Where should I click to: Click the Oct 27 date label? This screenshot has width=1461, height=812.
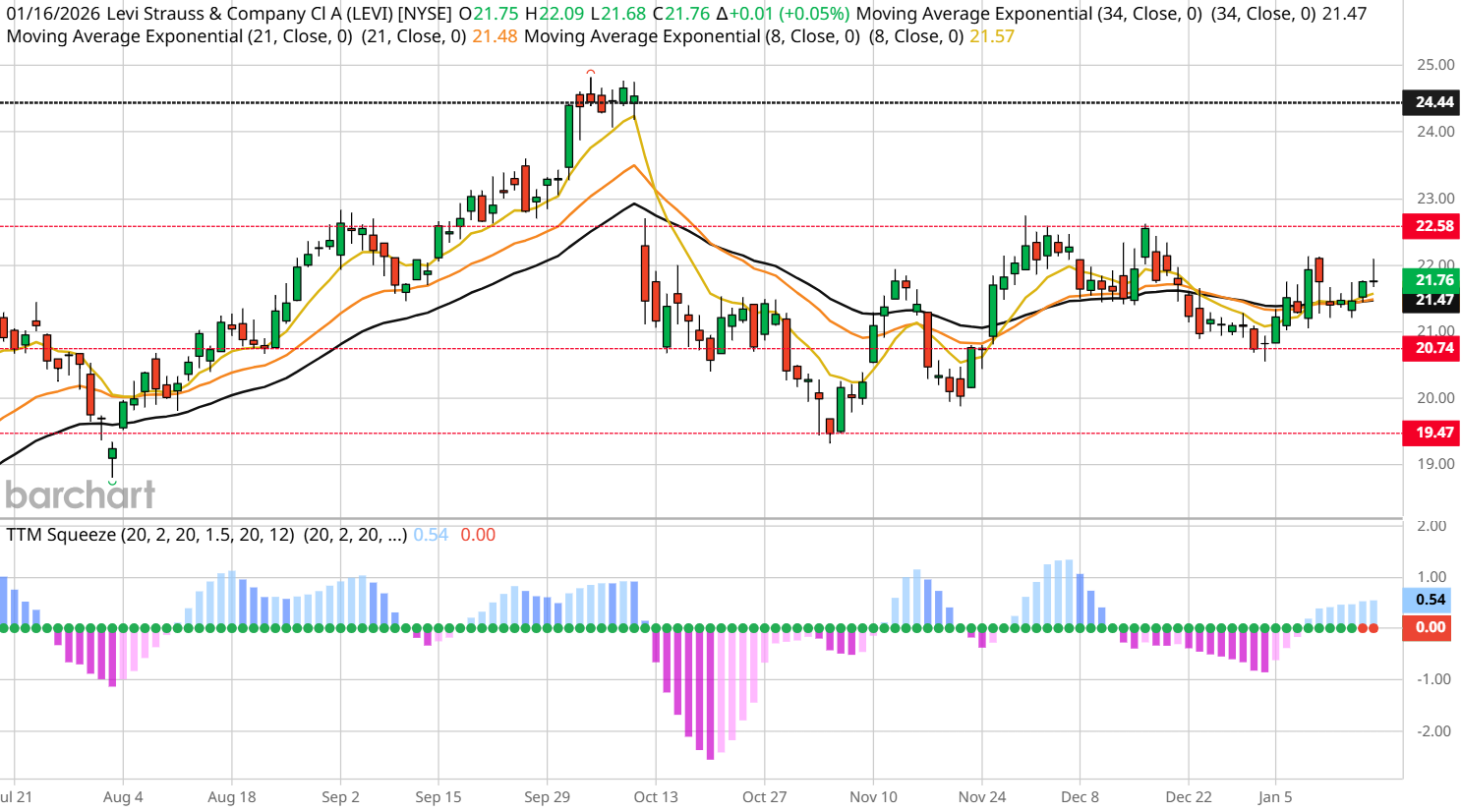[x=764, y=797]
